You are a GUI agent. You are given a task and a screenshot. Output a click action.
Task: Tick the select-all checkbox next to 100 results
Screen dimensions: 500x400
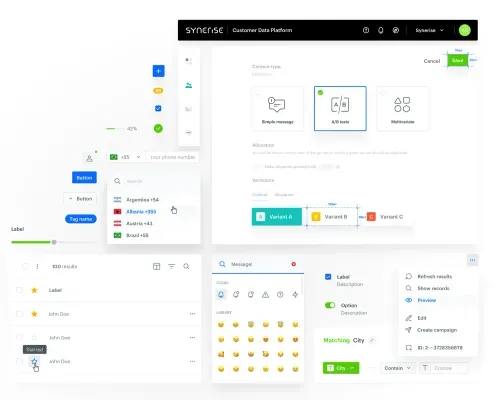coord(25,266)
